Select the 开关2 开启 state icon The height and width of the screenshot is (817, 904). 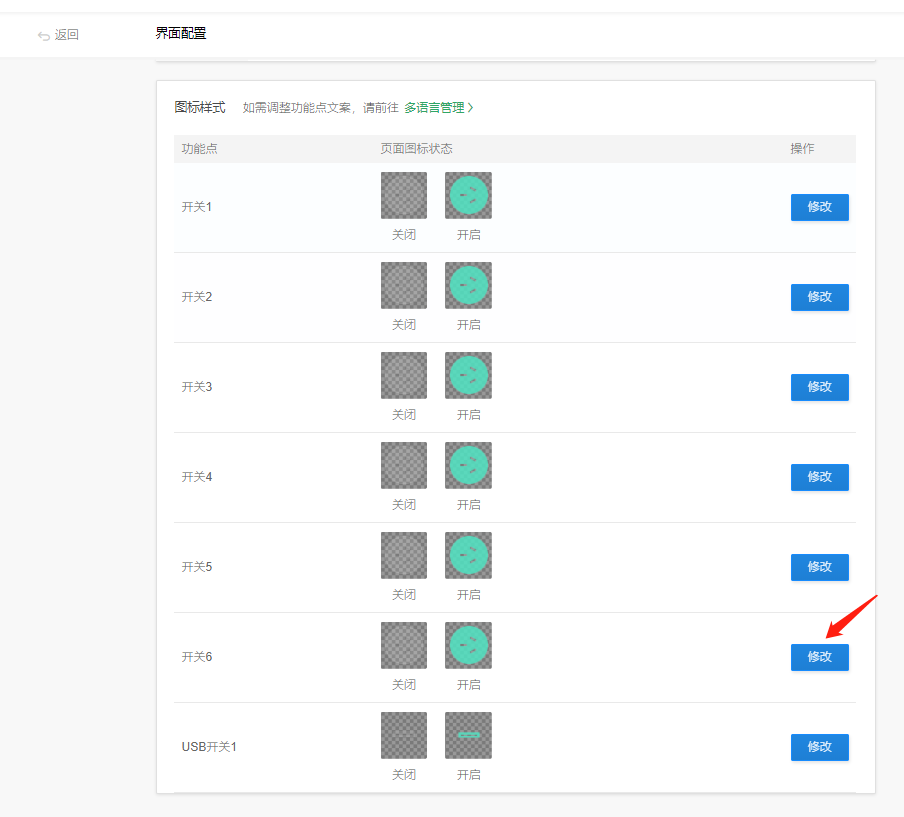[468, 286]
